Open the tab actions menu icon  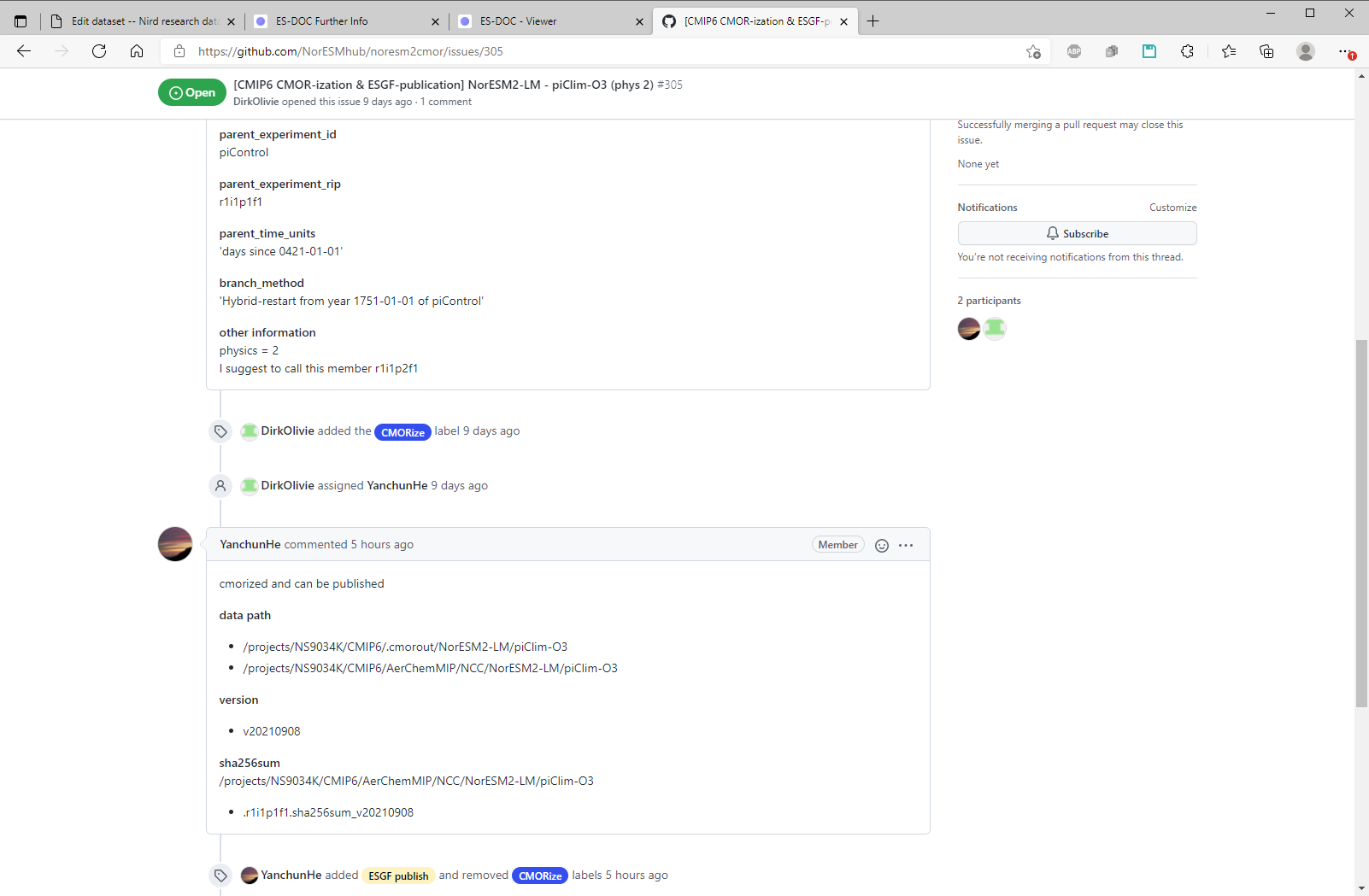[21, 21]
